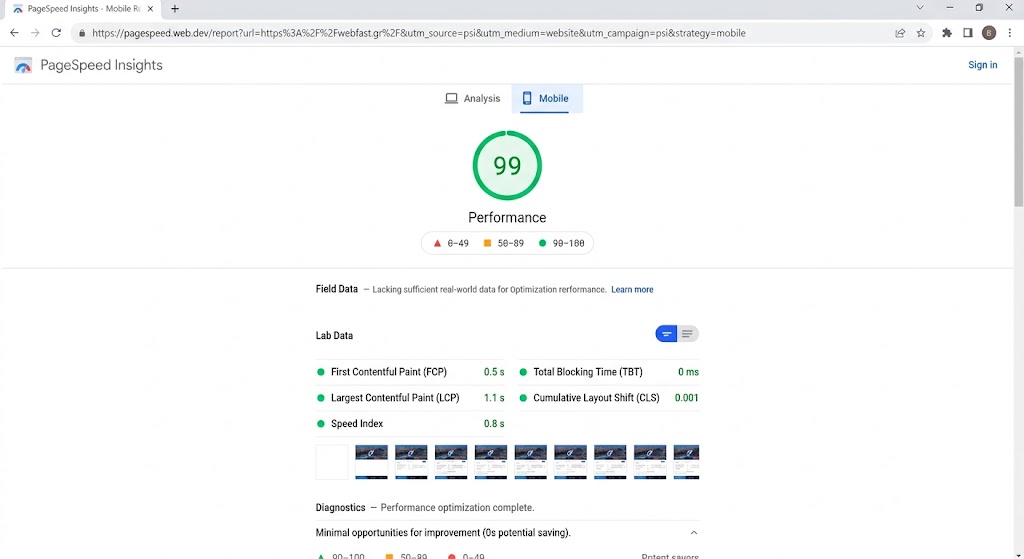Screen dimensions: 1024x559
Task: Click the share page icon
Action: (x=900, y=33)
